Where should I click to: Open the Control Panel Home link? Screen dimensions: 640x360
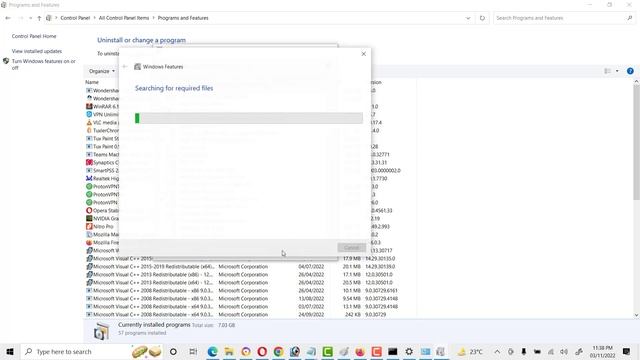click(34, 36)
